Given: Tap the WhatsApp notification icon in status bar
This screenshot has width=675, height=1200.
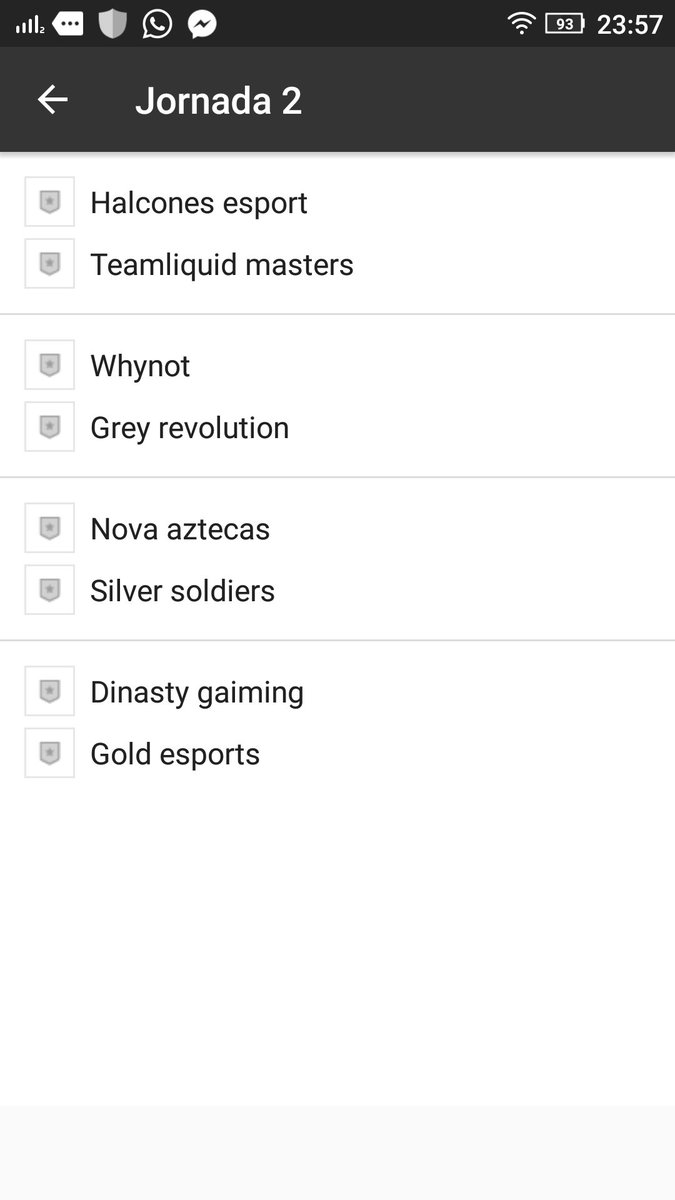Looking at the screenshot, I should pos(157,24).
